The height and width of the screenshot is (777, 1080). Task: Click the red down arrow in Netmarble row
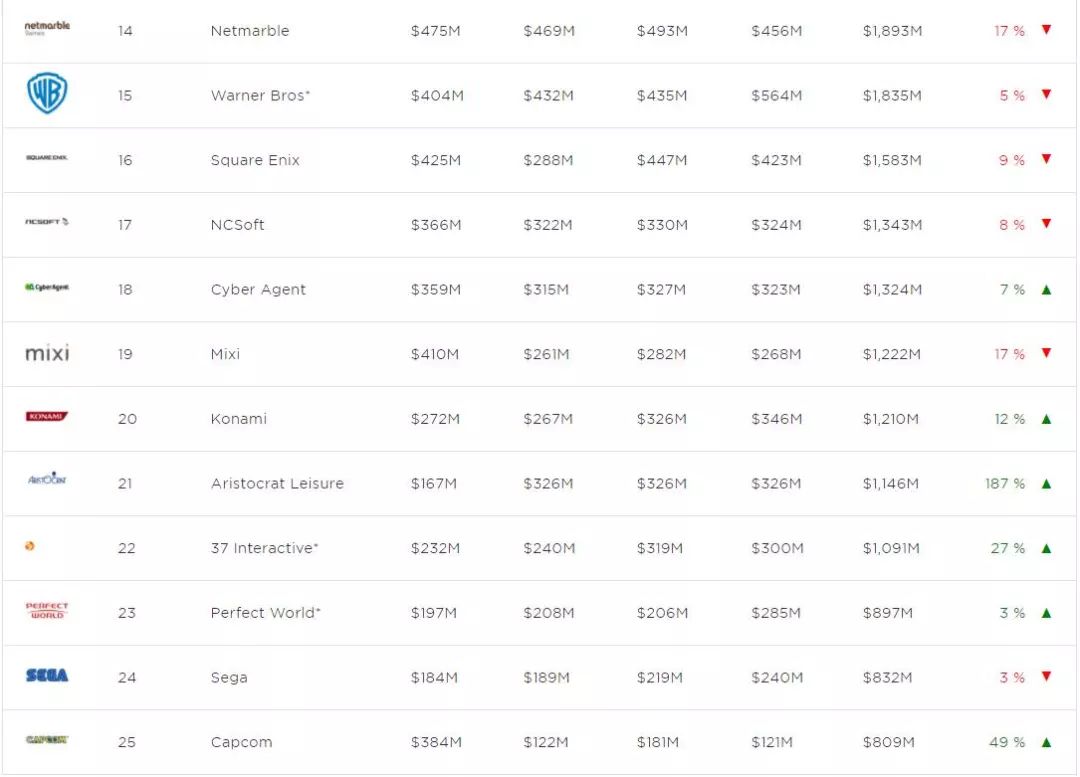tap(1046, 30)
